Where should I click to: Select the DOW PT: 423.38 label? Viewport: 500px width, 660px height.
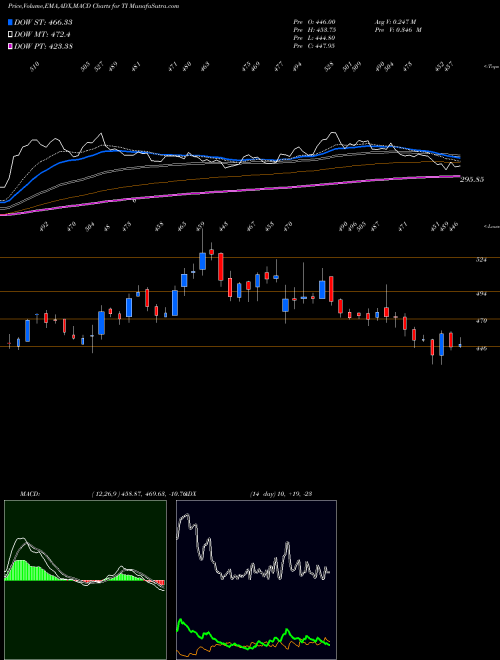(x=43, y=46)
